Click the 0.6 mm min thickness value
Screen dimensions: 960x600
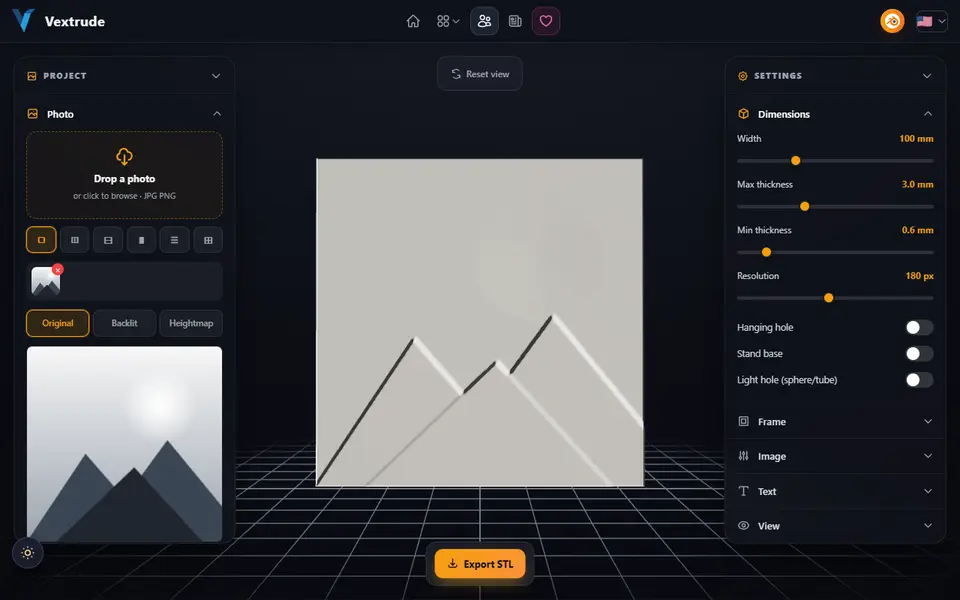coord(917,230)
